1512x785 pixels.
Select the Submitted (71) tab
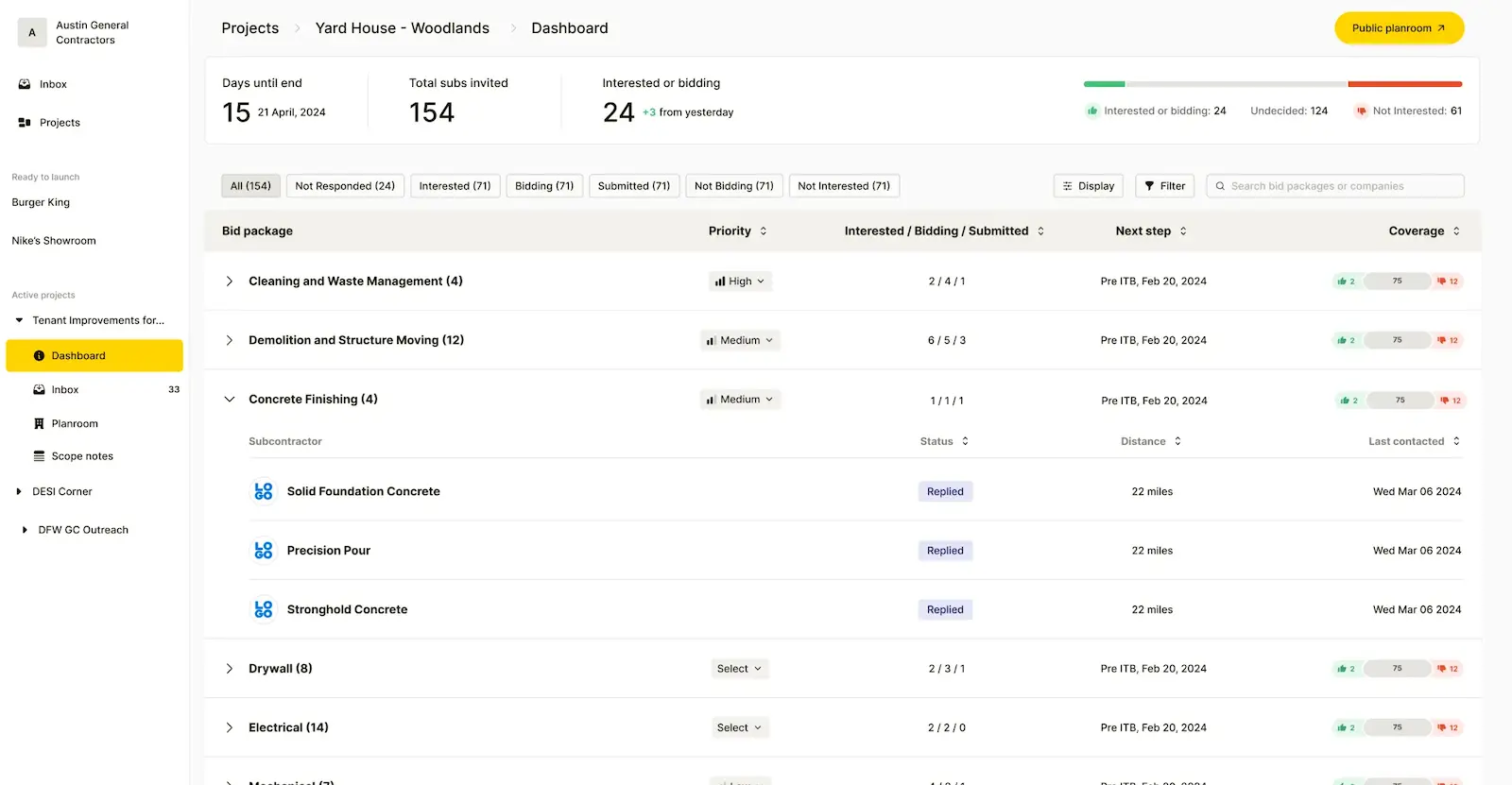(x=634, y=186)
